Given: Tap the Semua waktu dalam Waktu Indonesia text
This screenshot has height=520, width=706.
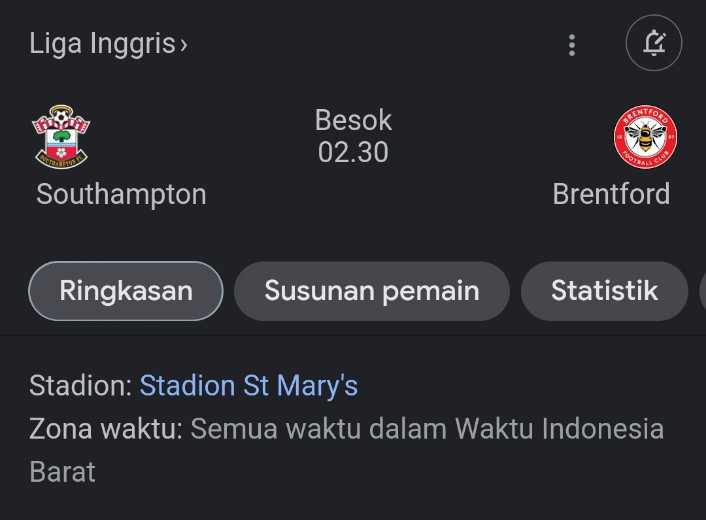Looking at the screenshot, I should (427, 428).
